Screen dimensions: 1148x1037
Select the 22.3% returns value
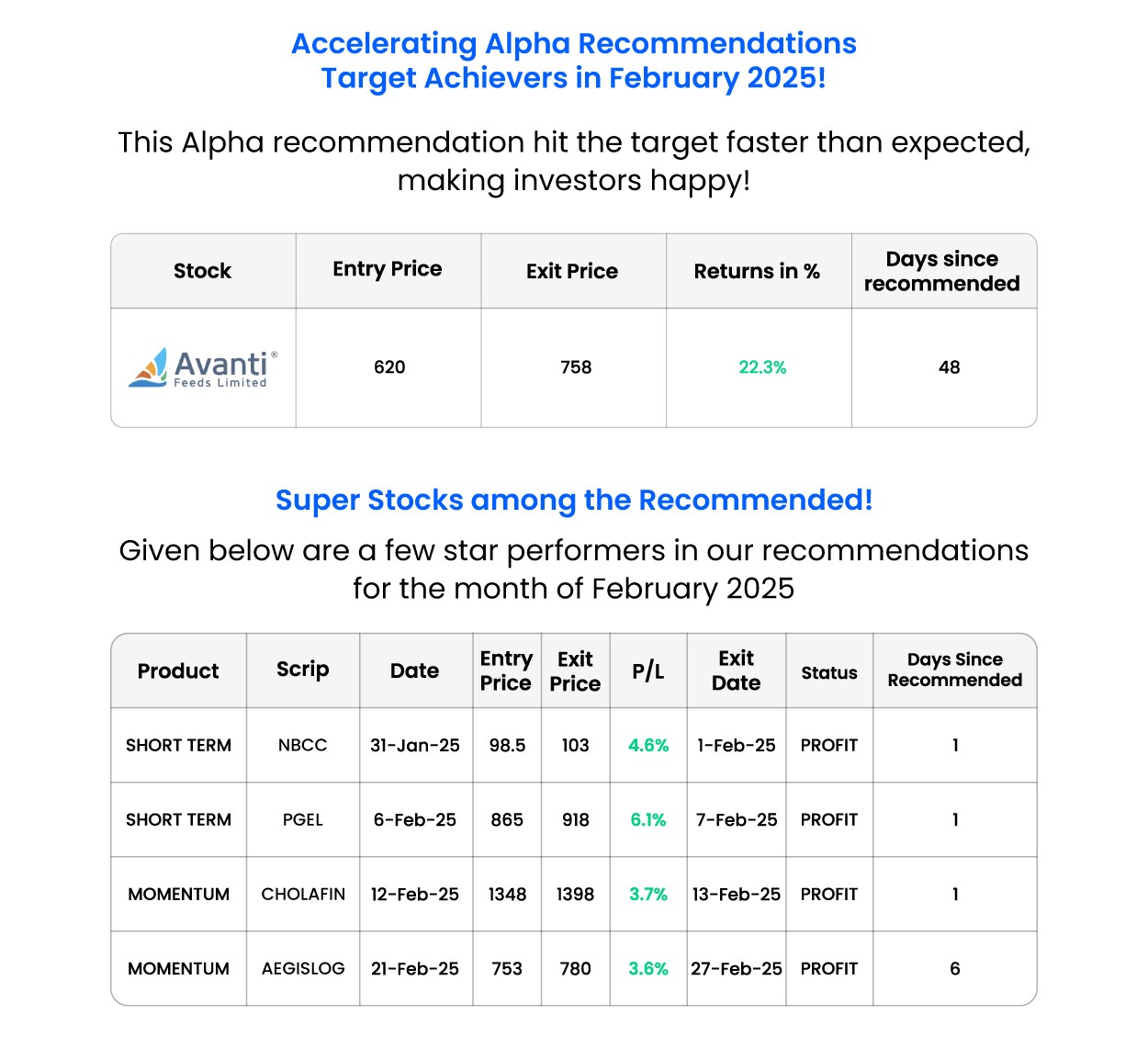762,367
